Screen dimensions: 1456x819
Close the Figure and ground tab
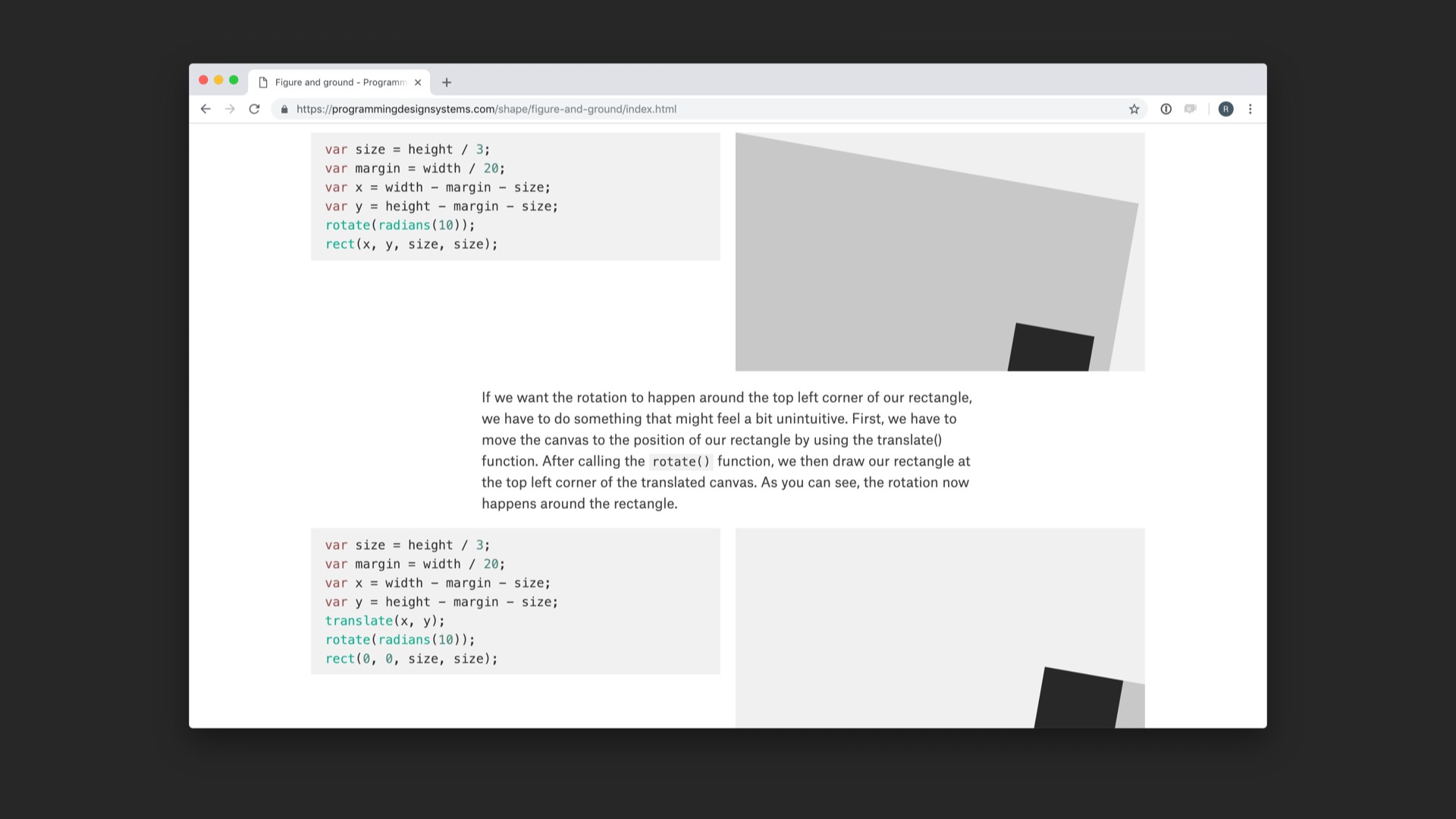coord(418,83)
